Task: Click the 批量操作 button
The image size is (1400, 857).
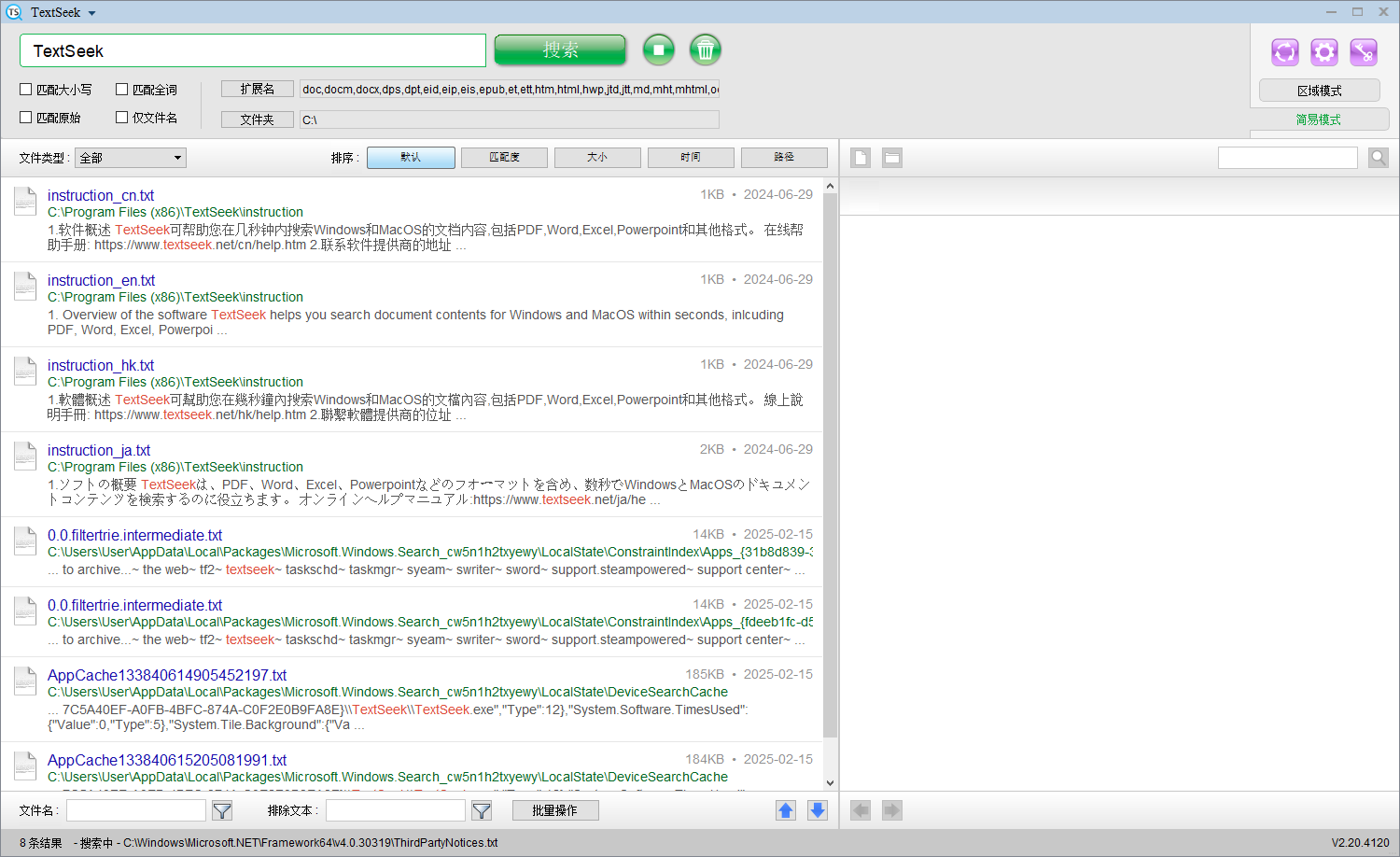Action: pyautogui.click(x=555, y=810)
